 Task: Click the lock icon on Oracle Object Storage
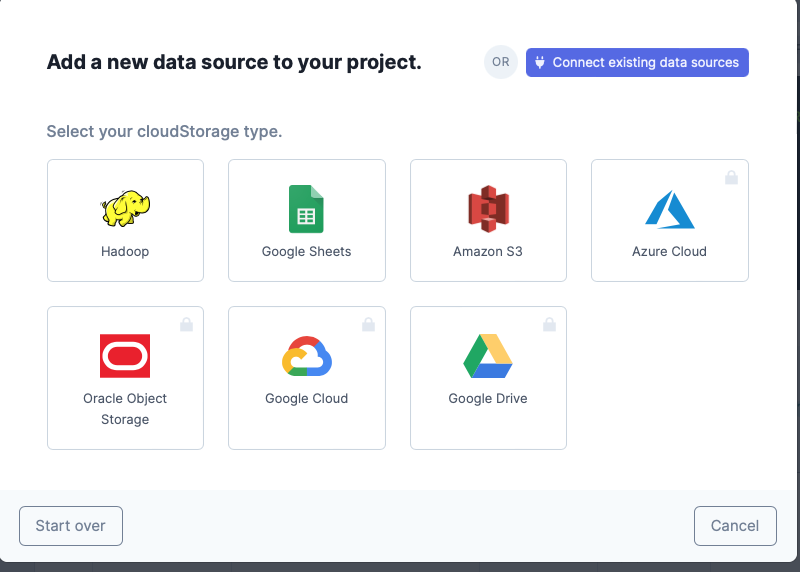[186, 324]
